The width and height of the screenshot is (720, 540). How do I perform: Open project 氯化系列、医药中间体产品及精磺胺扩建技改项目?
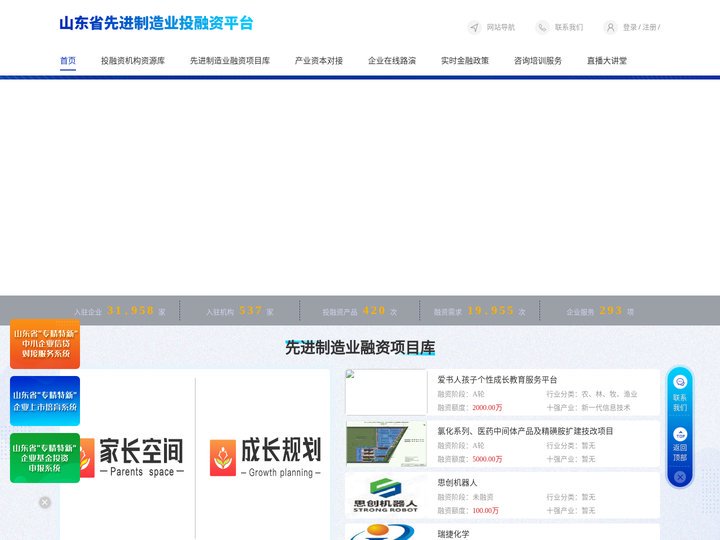tap(525, 431)
